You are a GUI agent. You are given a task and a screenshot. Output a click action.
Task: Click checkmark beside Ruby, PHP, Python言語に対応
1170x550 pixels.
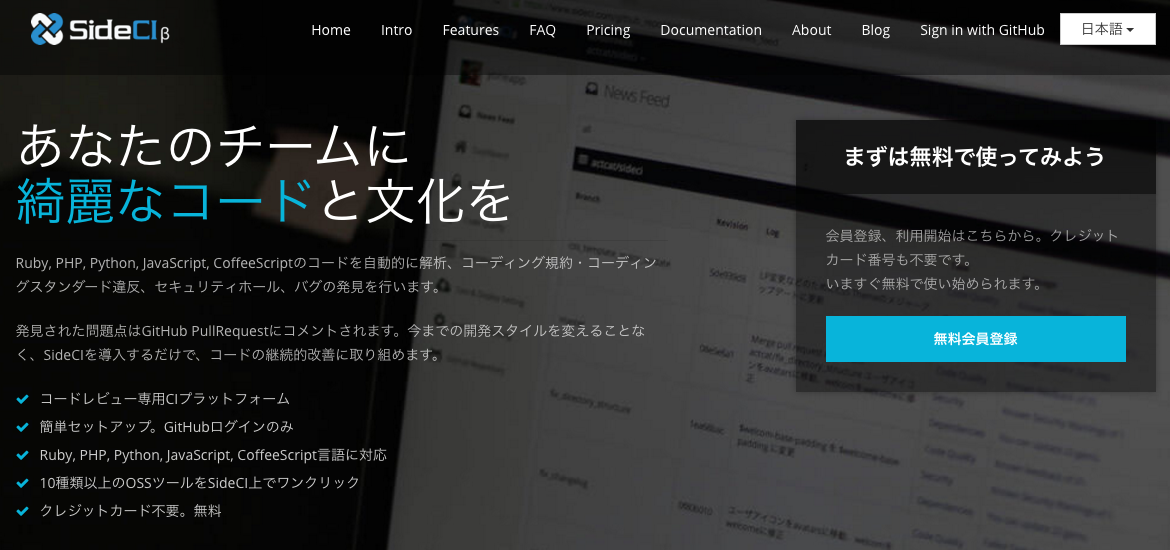pyautogui.click(x=22, y=455)
